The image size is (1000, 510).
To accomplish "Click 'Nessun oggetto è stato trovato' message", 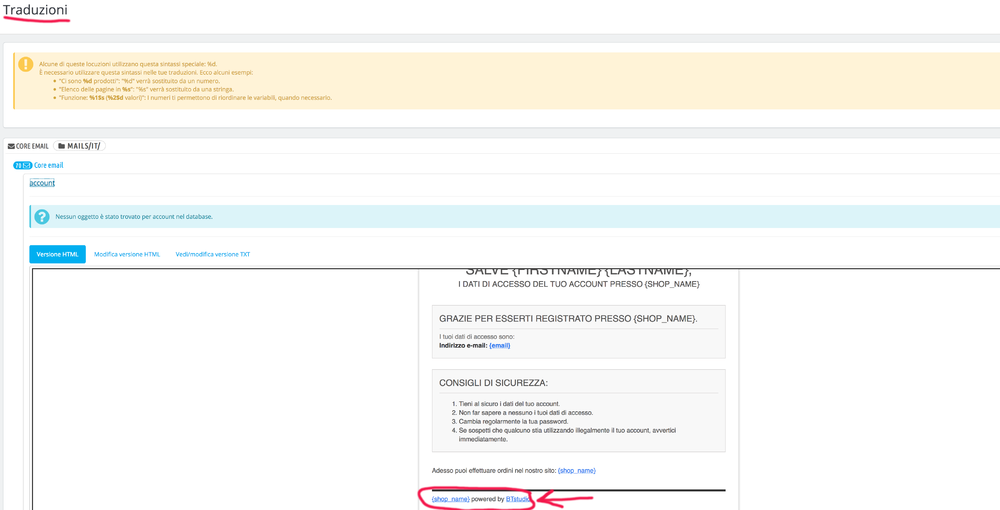I will (x=134, y=217).
